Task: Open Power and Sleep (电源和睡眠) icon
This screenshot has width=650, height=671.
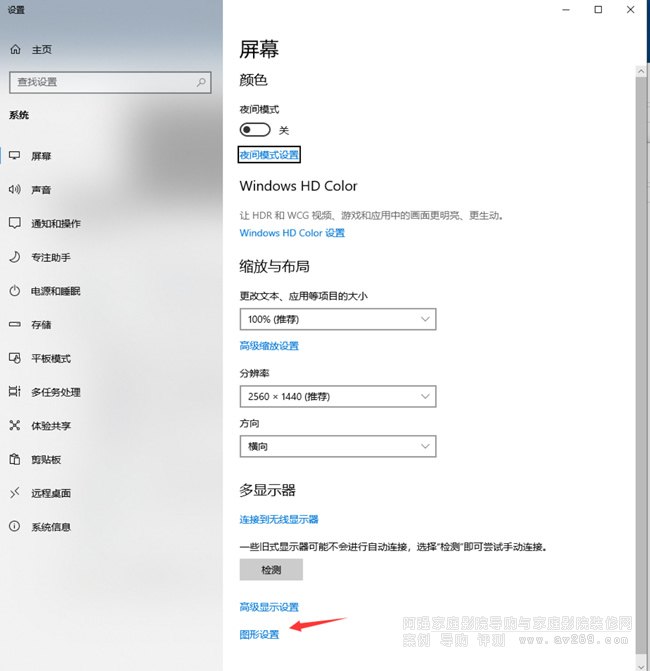Action: click(15, 291)
